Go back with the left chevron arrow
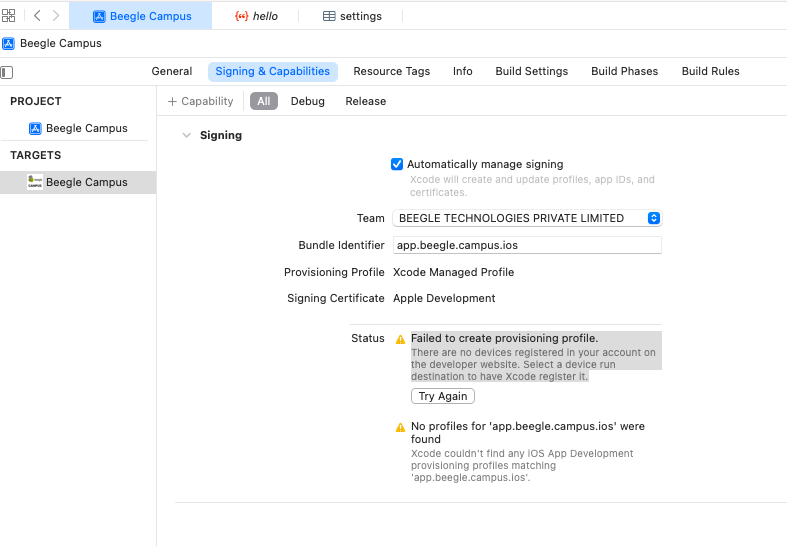787x546 pixels. [x=37, y=16]
